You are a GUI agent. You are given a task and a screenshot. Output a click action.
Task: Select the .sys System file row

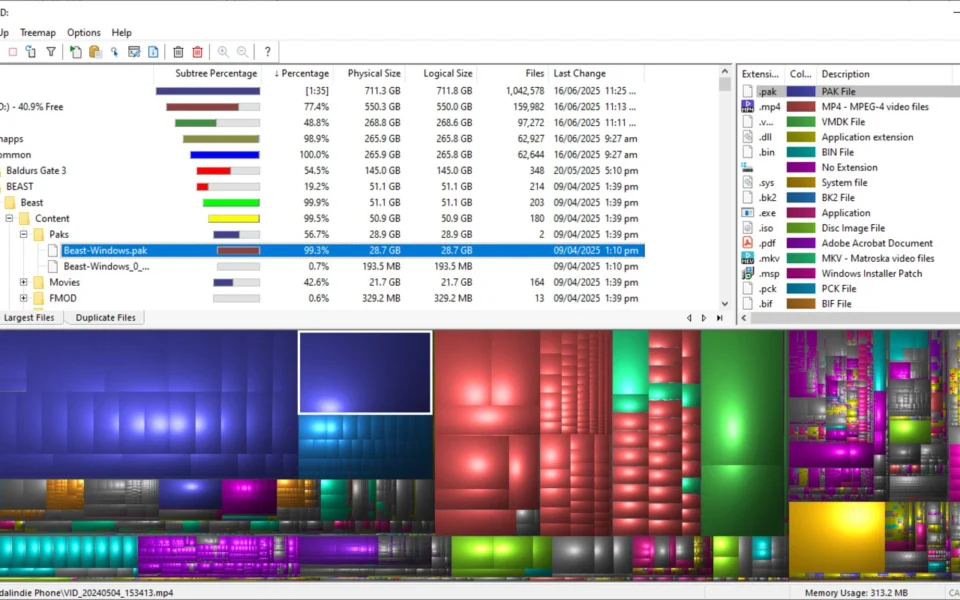tap(849, 182)
